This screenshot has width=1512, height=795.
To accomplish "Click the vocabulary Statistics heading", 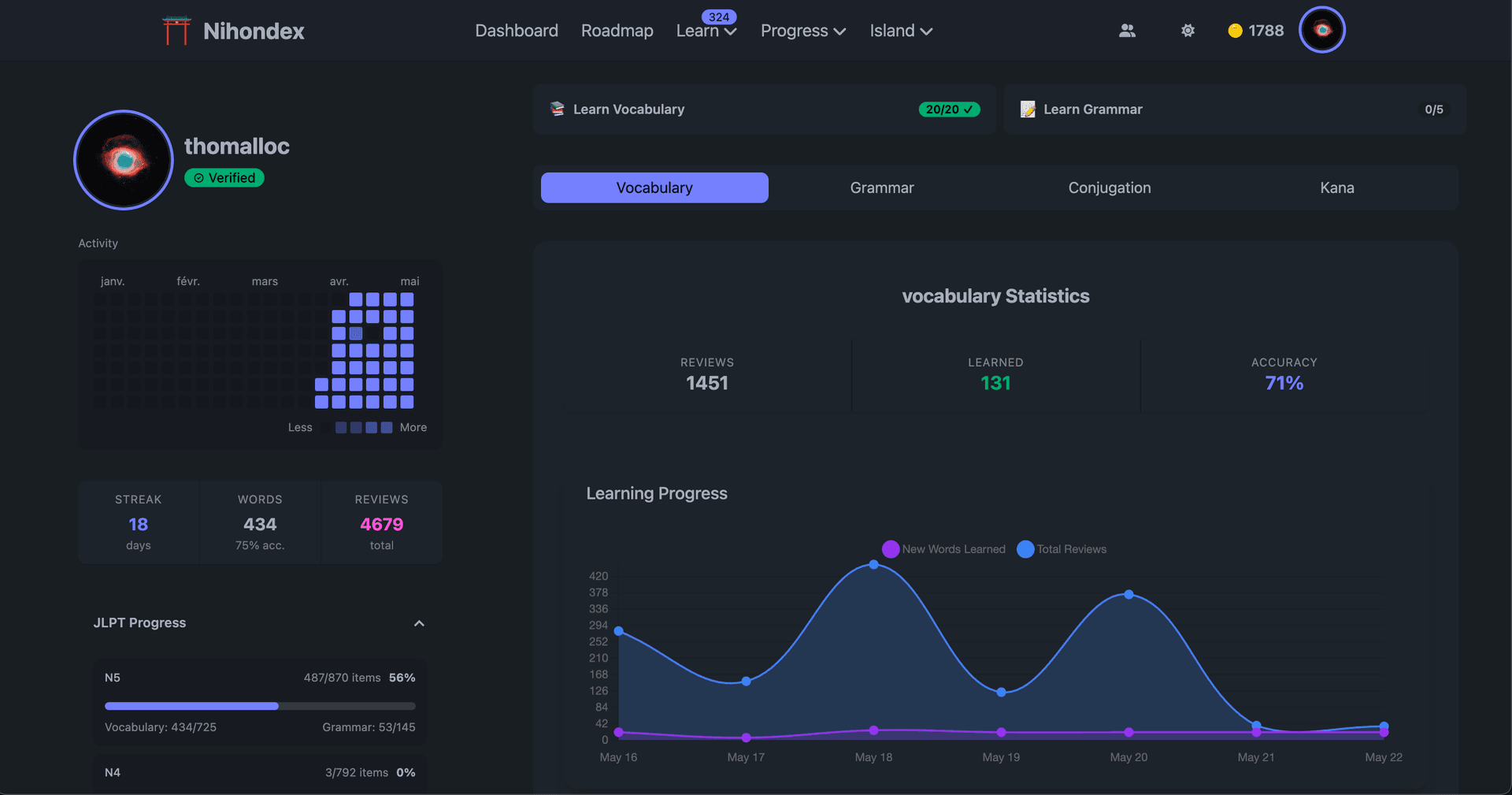I will (x=995, y=296).
